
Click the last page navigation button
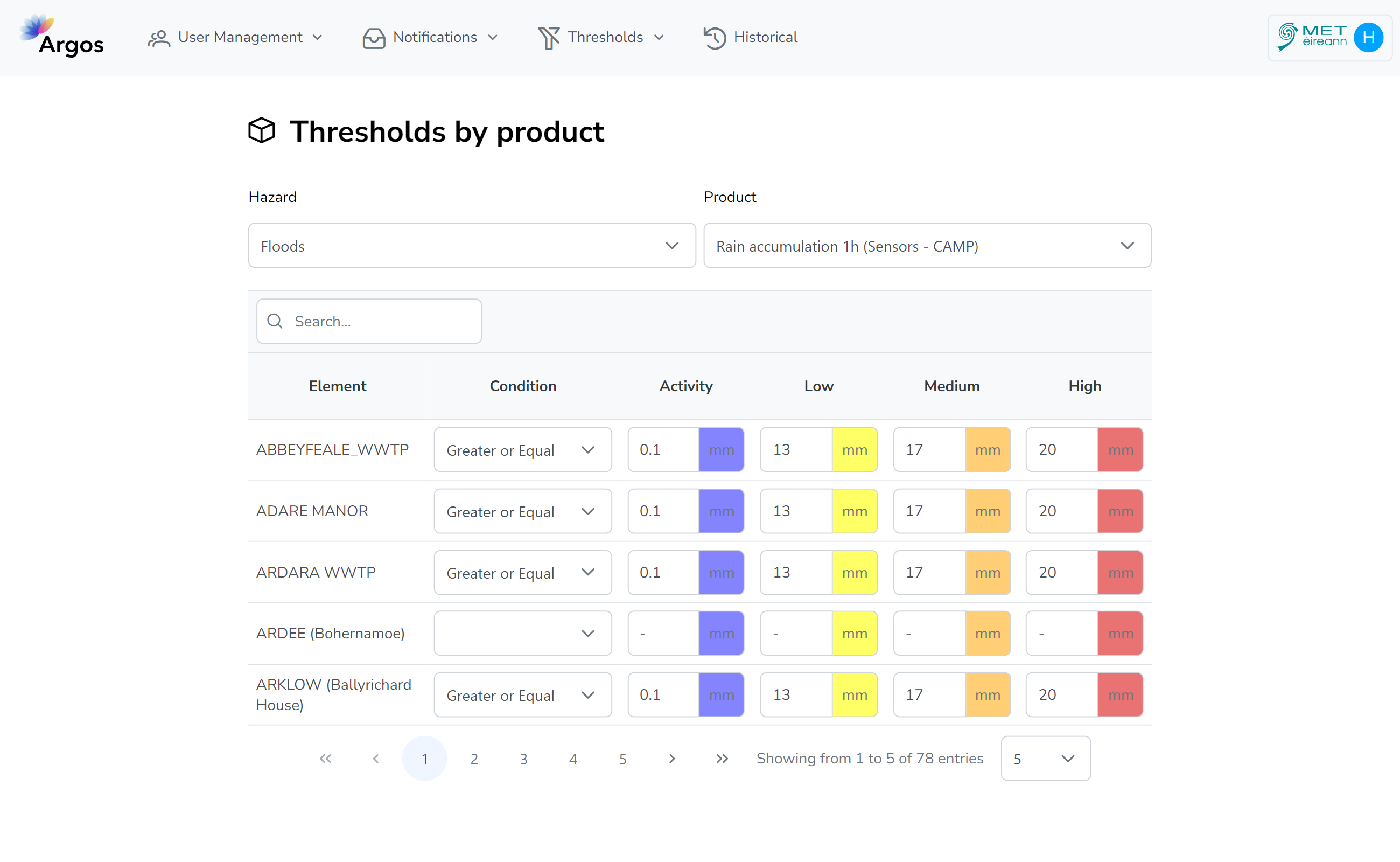point(722,758)
